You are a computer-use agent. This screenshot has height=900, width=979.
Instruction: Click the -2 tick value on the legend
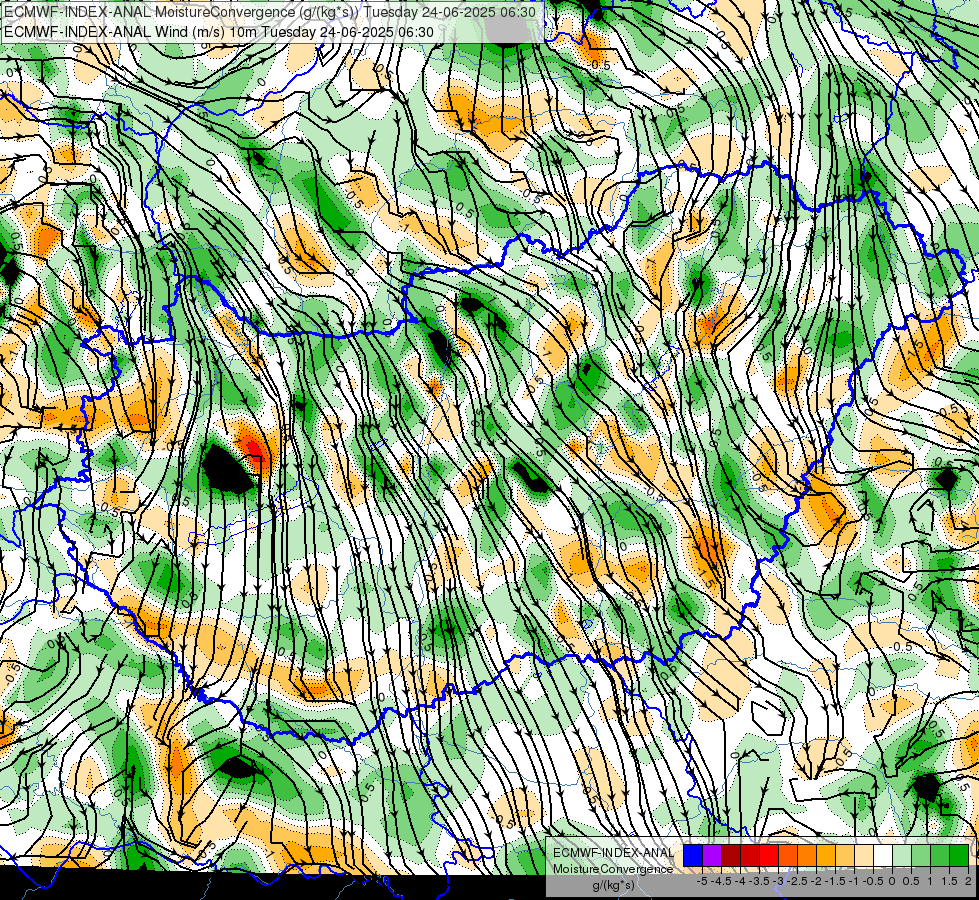(817, 881)
